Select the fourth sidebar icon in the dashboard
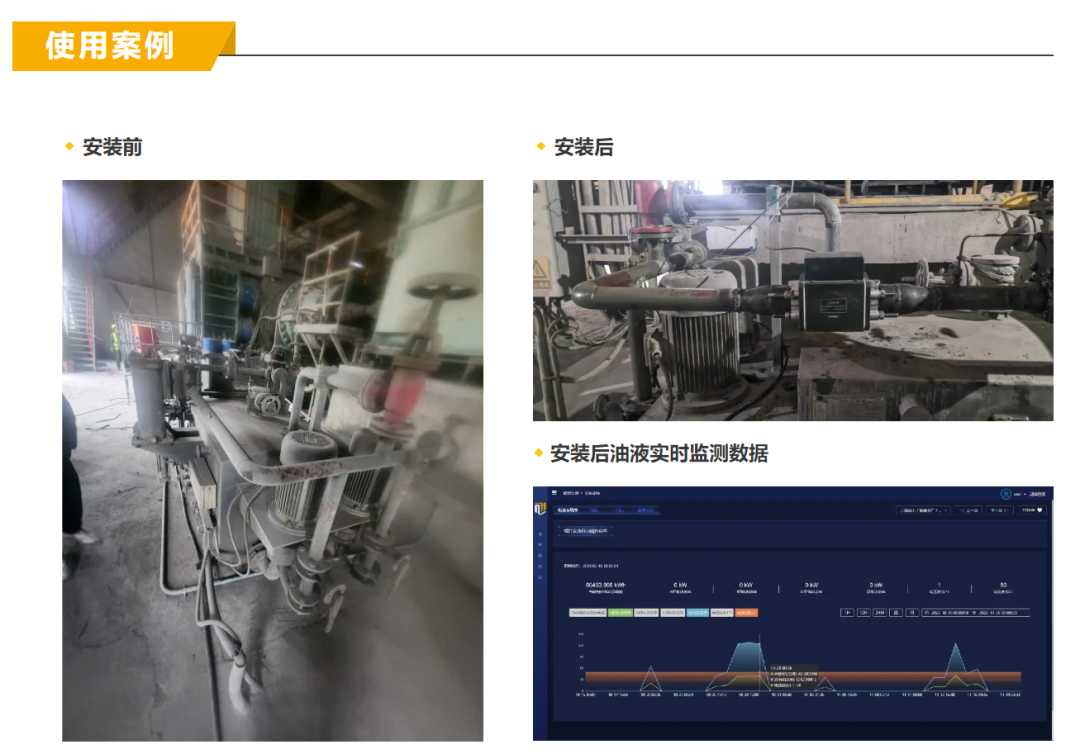 (x=540, y=567)
